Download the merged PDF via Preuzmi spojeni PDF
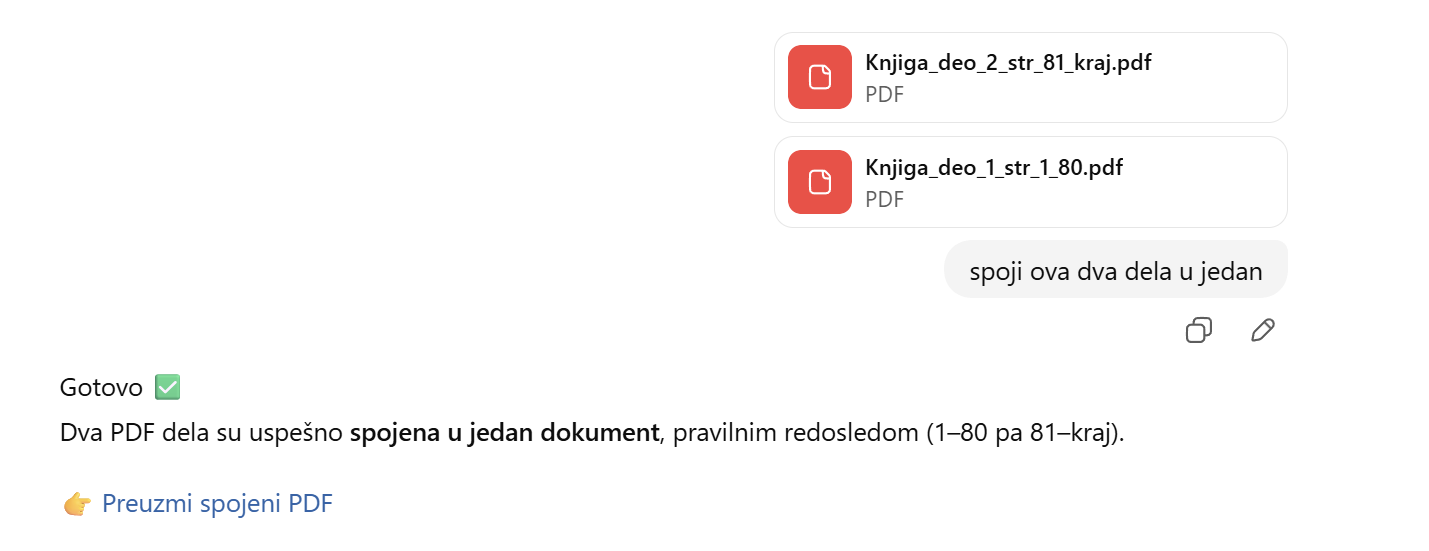The height and width of the screenshot is (551, 1429). click(x=217, y=504)
